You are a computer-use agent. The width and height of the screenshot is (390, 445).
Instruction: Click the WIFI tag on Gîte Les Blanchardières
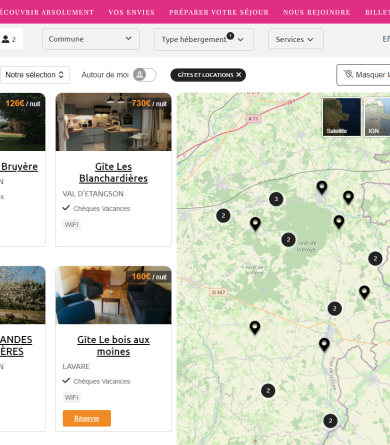coord(71,225)
